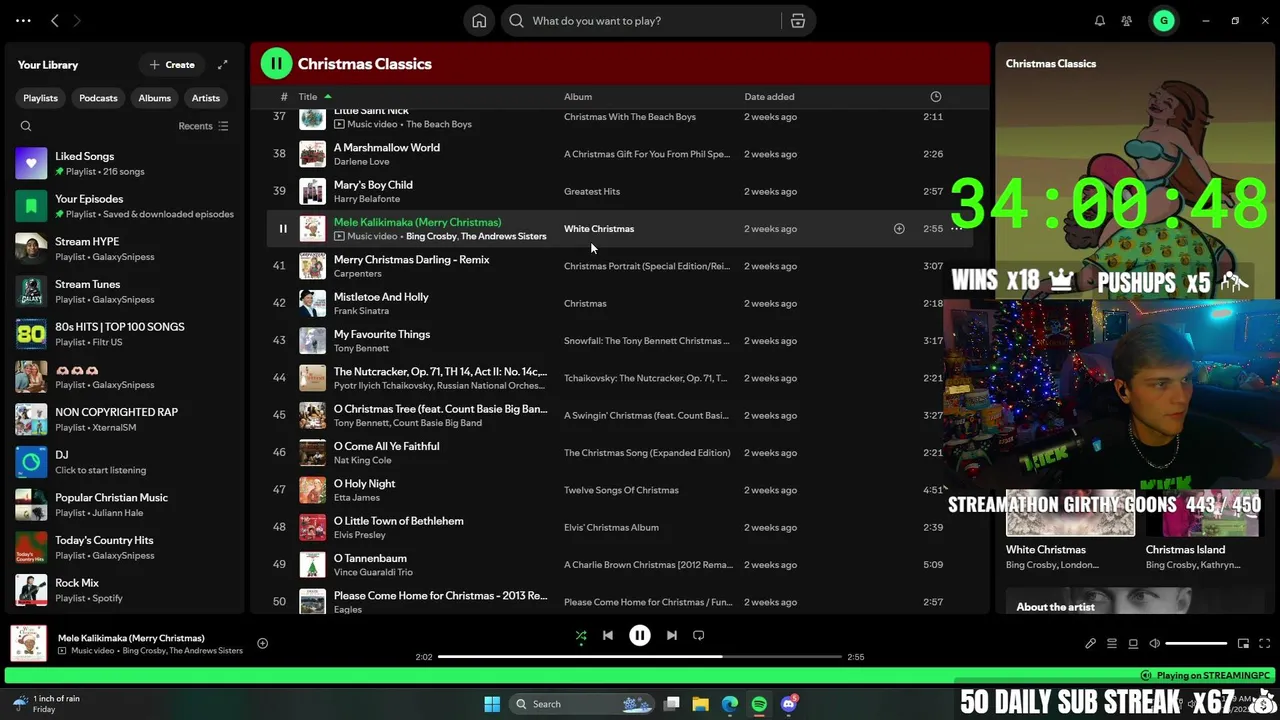Open Discord from the taskbar
This screenshot has width=1280, height=720.
tap(789, 704)
